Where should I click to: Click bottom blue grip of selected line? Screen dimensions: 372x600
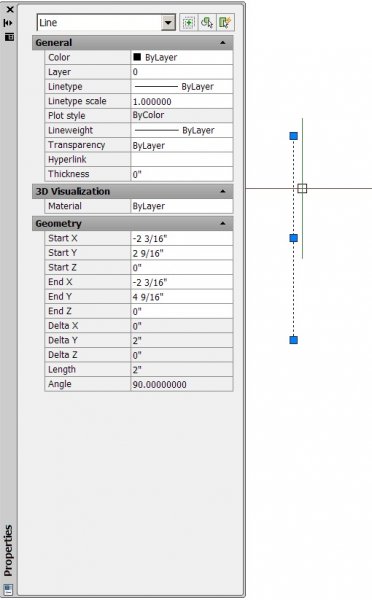294,340
